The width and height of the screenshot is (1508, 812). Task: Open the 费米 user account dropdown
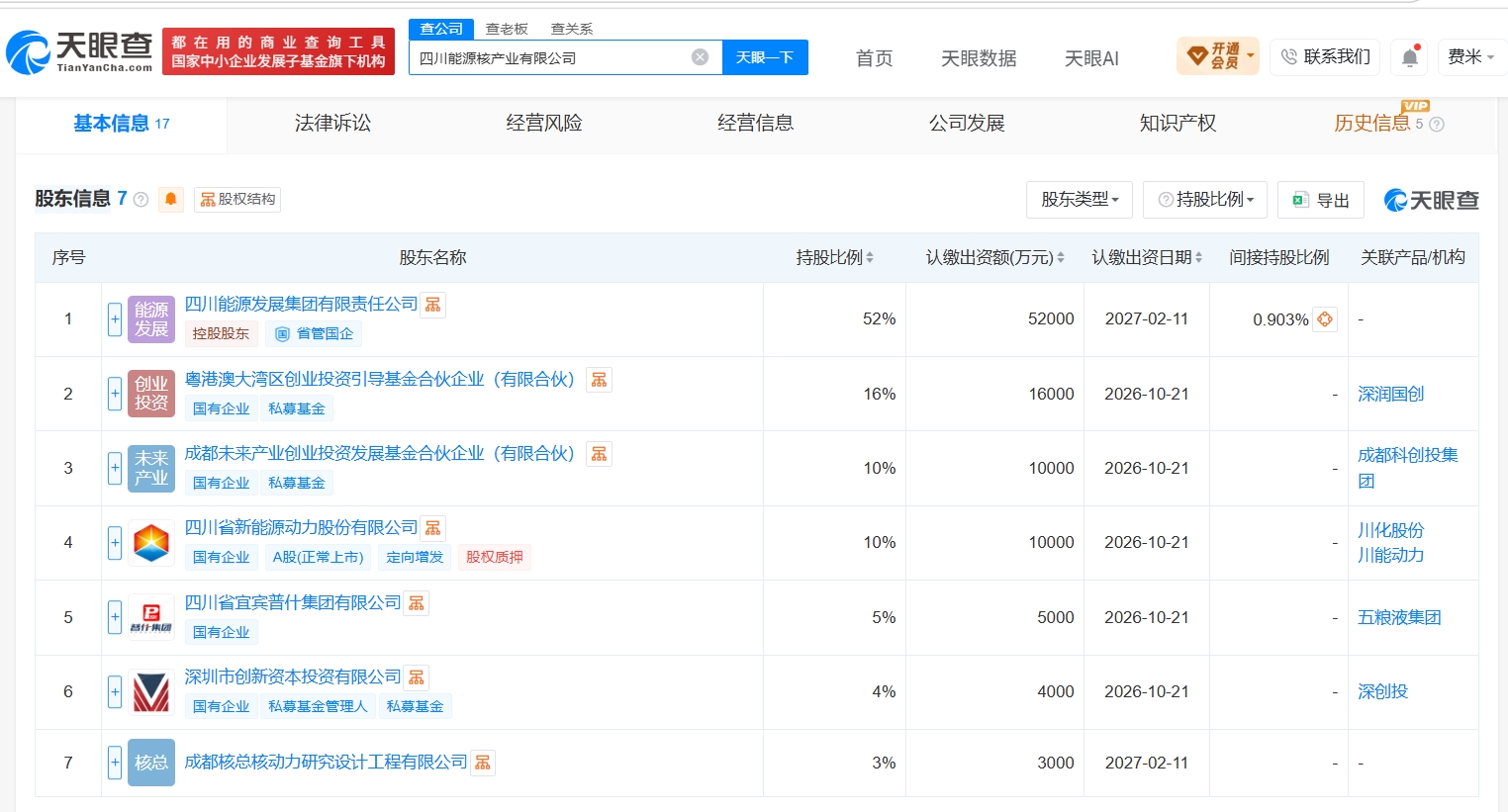coord(1470,57)
